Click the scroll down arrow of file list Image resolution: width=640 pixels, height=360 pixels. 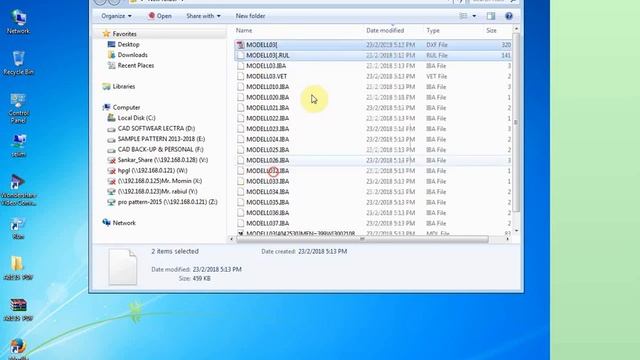516,231
